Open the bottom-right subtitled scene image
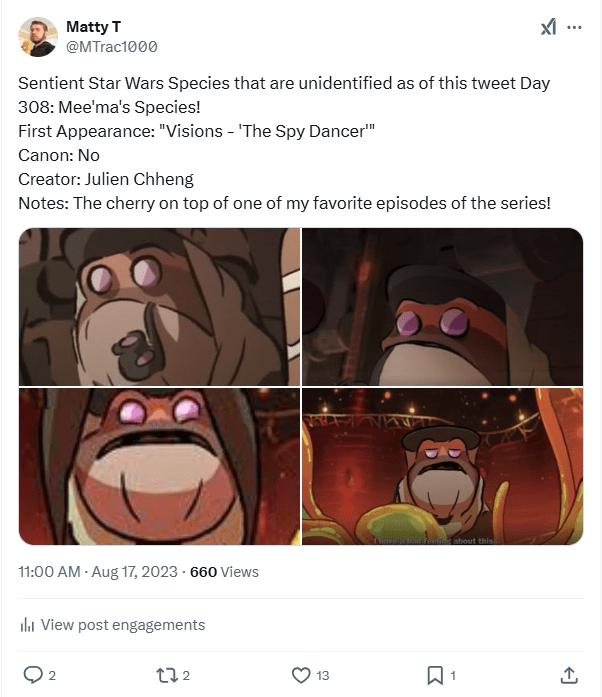This screenshot has width=602, height=697. click(442, 467)
